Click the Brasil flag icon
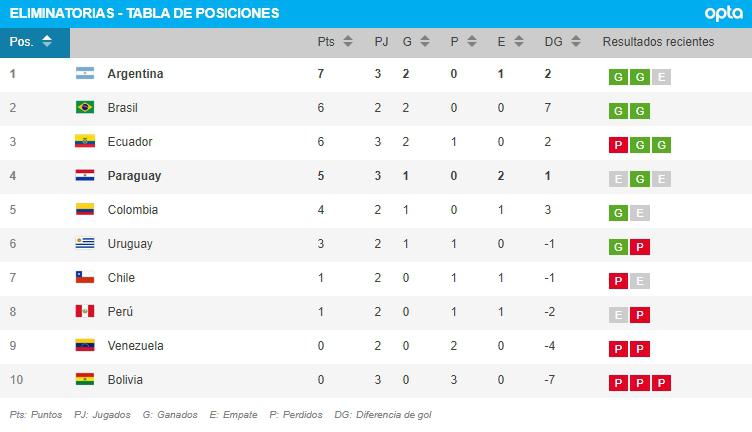The image size is (752, 432). pyautogui.click(x=84, y=108)
